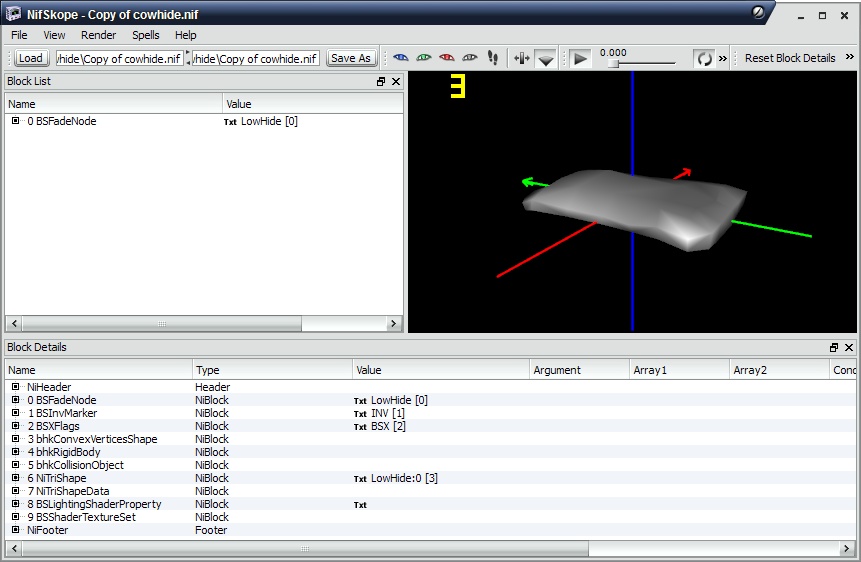Click Block Details Type column header
Viewport: 861px width, 562px height.
[272, 370]
